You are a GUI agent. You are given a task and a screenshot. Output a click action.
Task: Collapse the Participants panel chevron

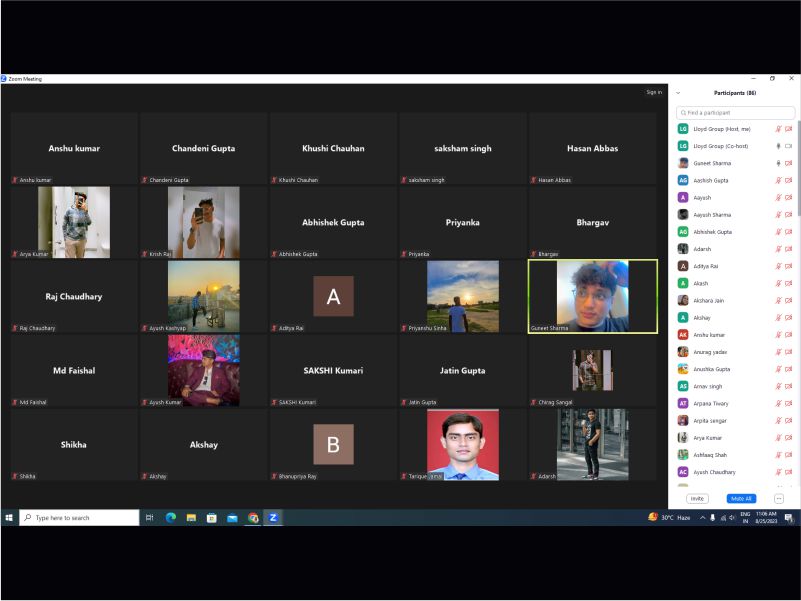tap(678, 93)
